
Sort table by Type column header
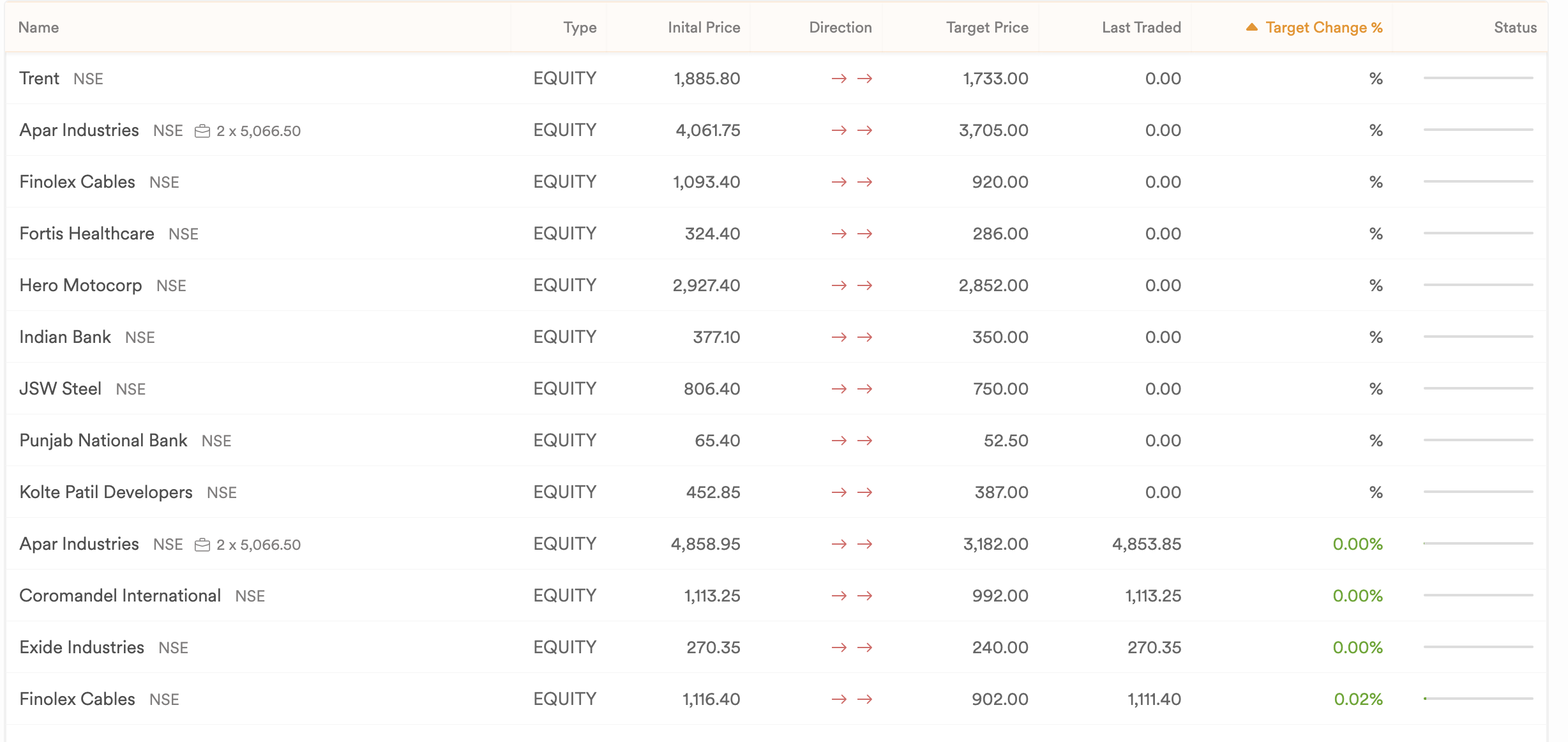point(580,27)
